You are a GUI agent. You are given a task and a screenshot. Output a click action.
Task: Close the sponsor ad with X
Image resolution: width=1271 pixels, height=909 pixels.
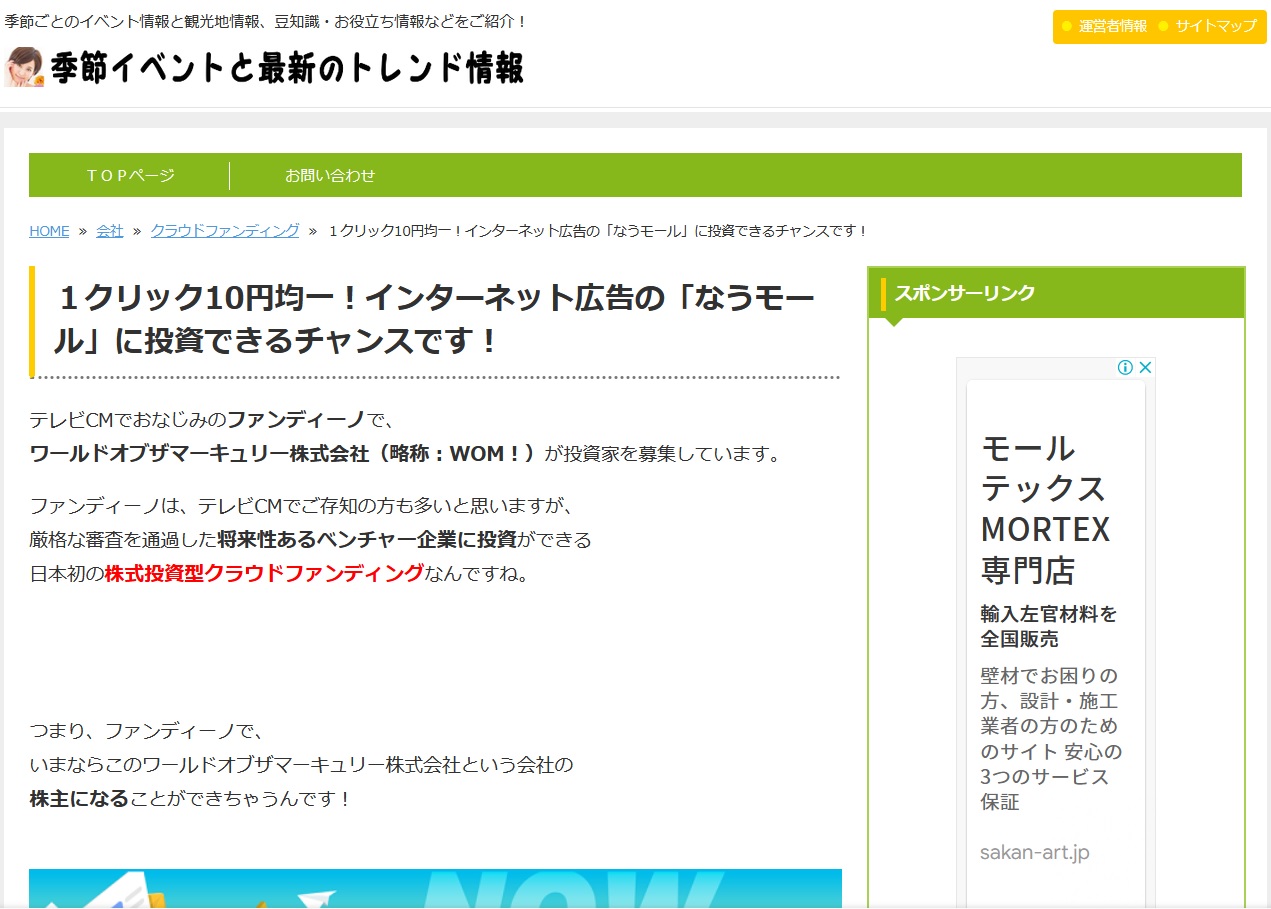1145,367
